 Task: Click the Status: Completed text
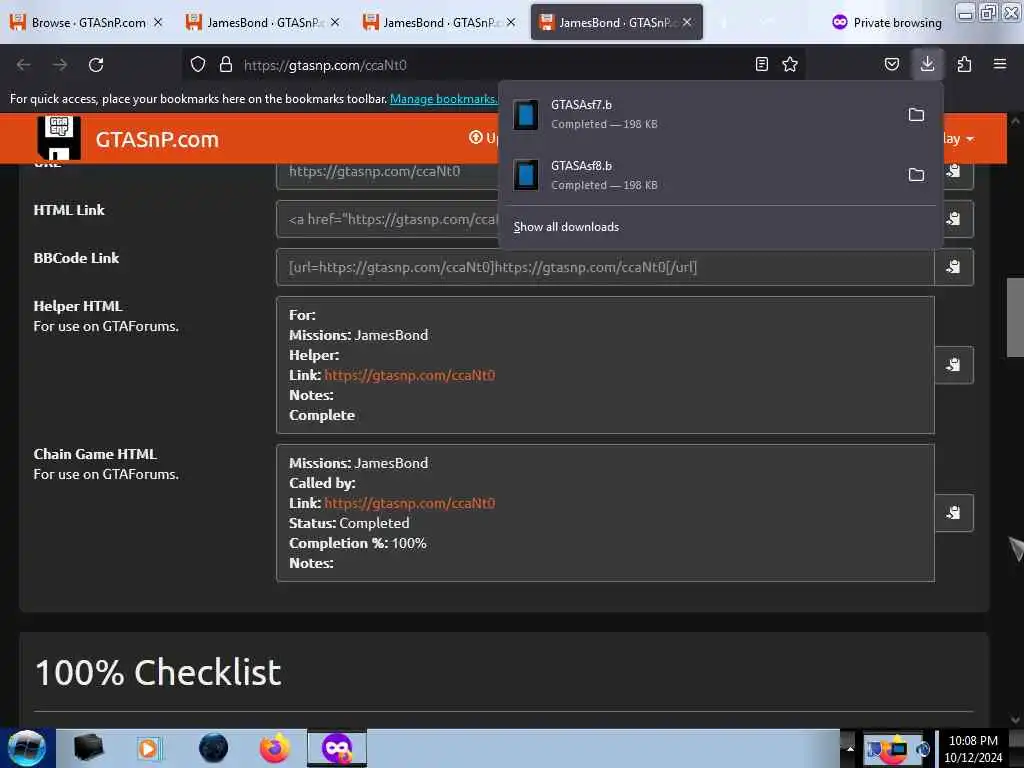coord(349,523)
